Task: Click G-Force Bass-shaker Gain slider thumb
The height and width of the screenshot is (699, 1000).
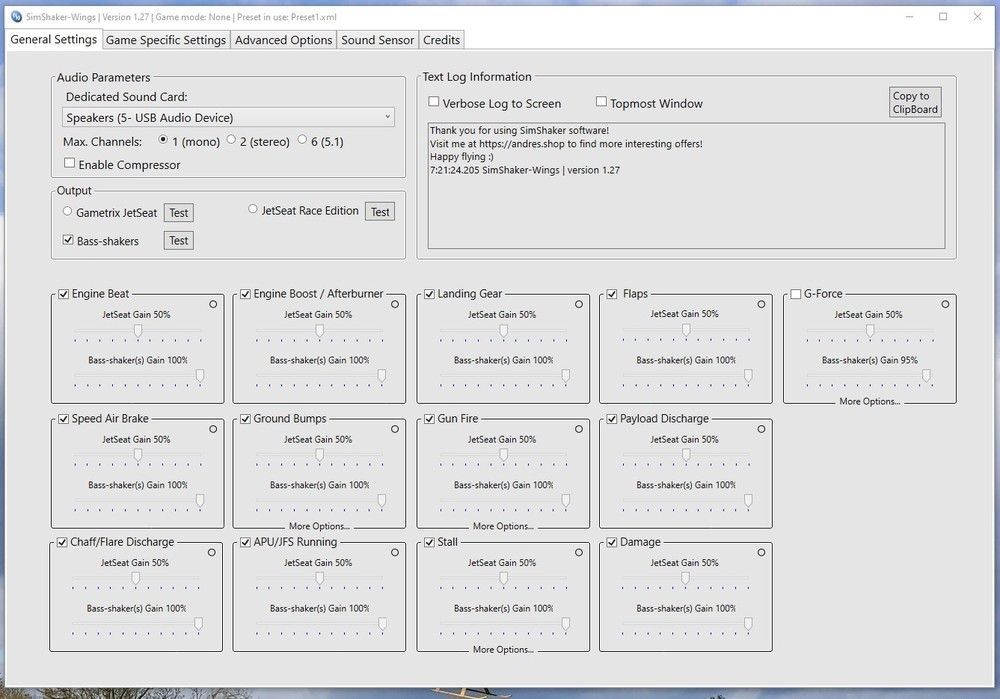Action: point(926,376)
